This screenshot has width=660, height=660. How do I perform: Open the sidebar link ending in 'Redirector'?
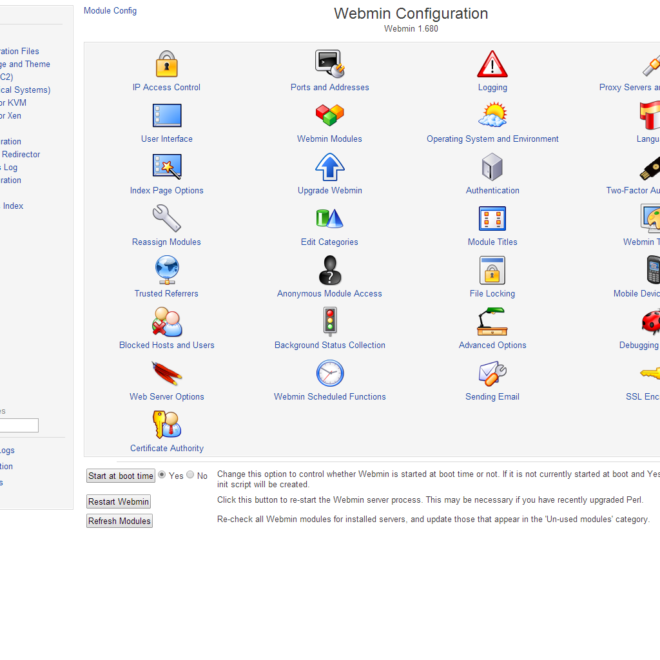point(20,154)
